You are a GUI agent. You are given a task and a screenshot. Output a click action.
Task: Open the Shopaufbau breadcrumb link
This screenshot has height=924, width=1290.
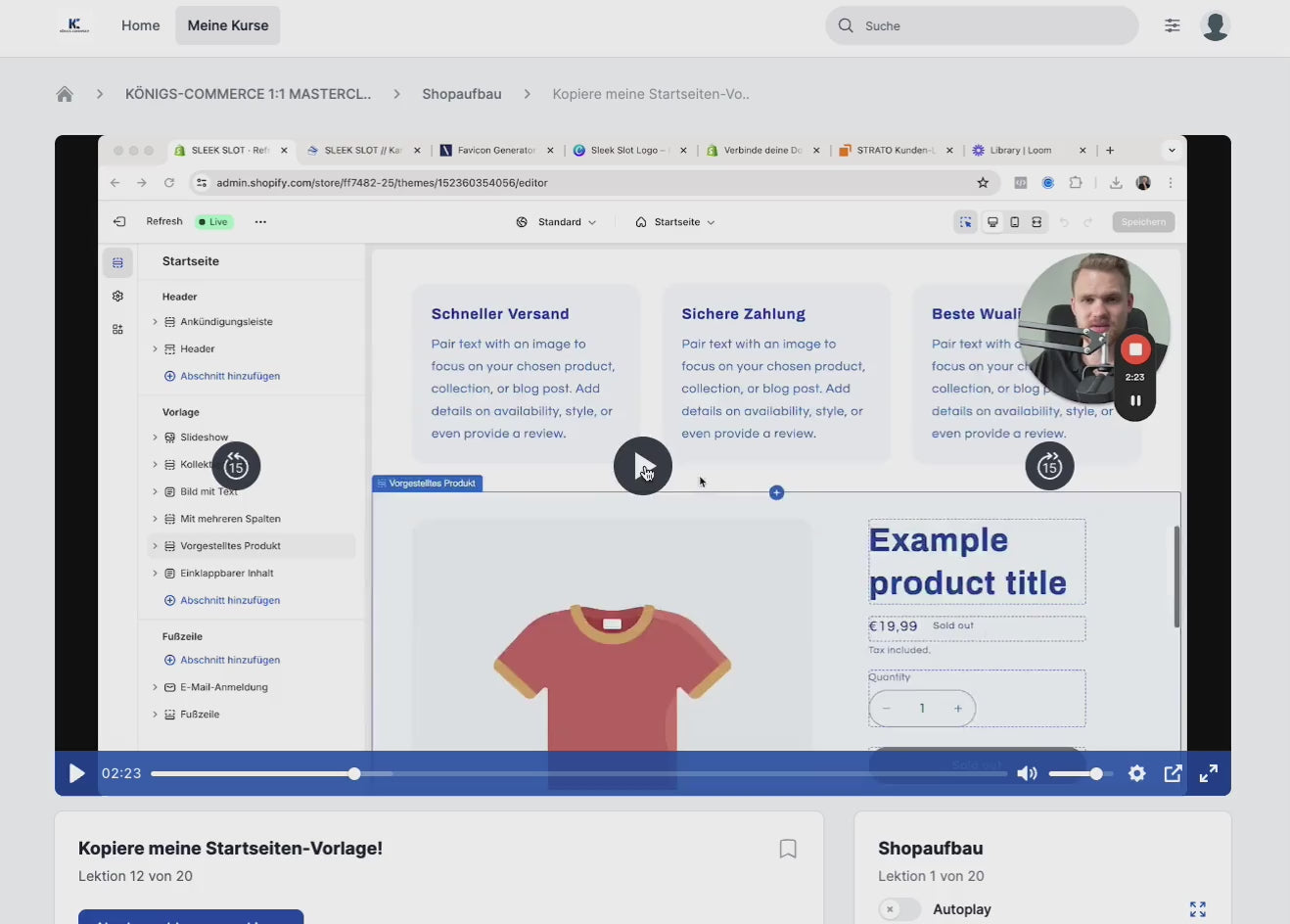coord(461,94)
